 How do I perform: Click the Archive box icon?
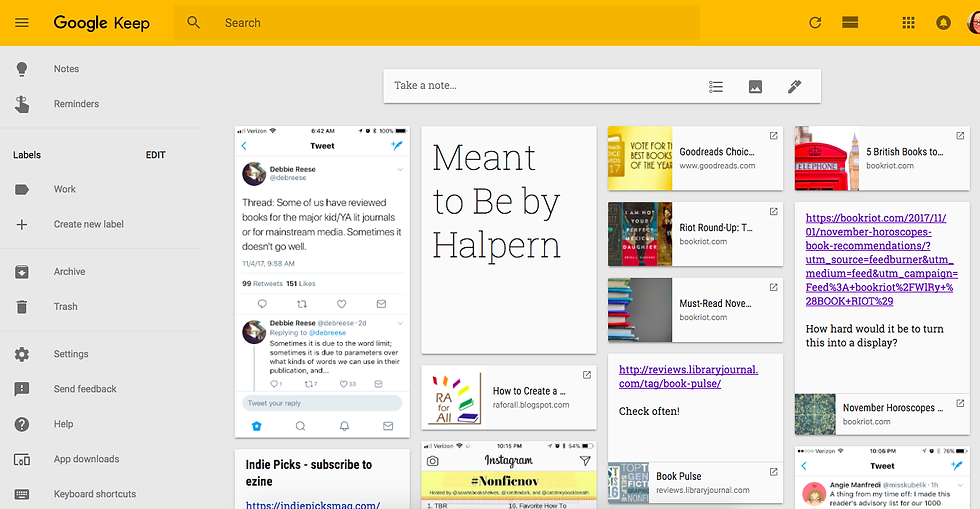coord(22,272)
